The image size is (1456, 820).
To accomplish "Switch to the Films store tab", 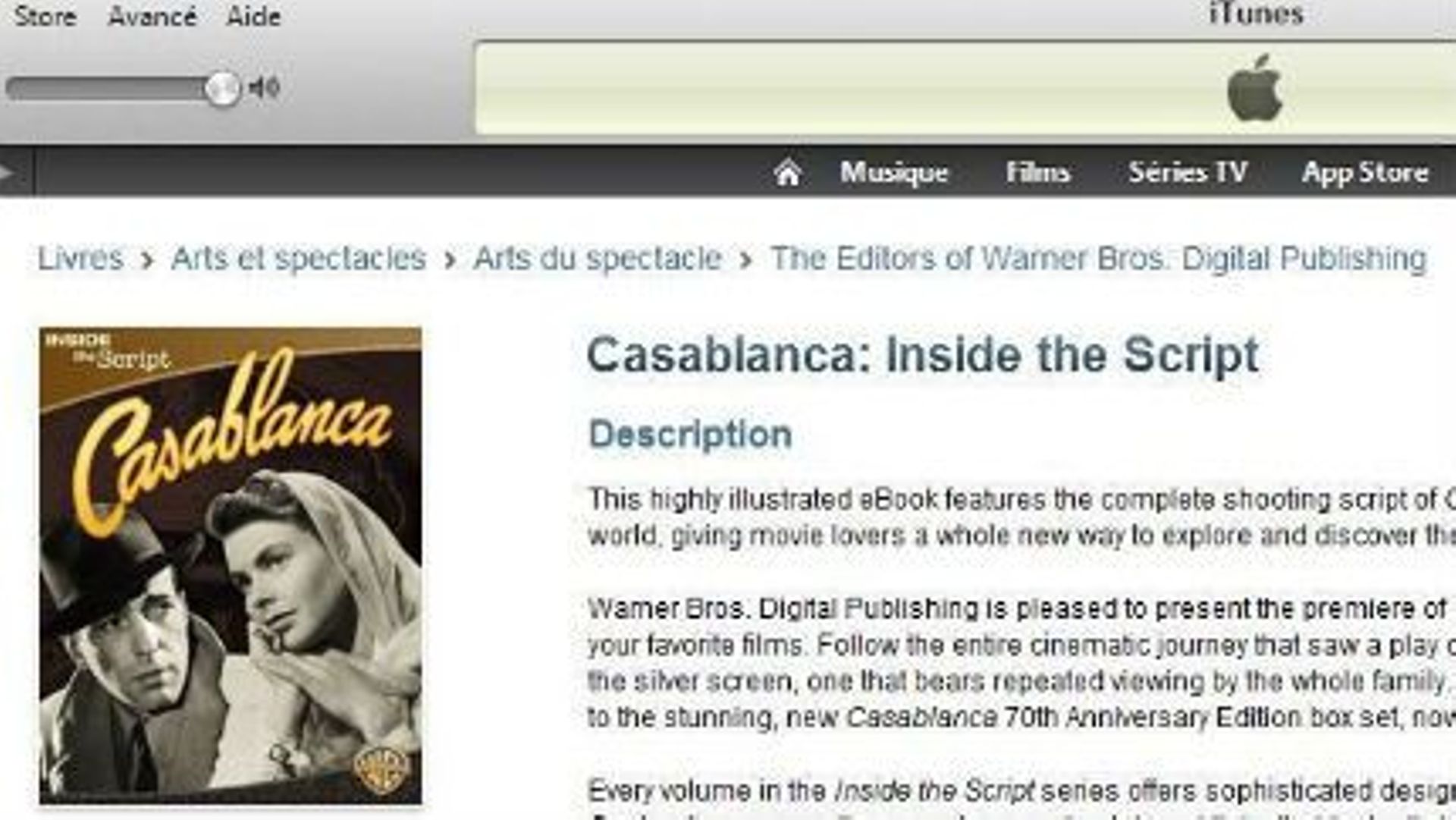I will (x=1037, y=173).
